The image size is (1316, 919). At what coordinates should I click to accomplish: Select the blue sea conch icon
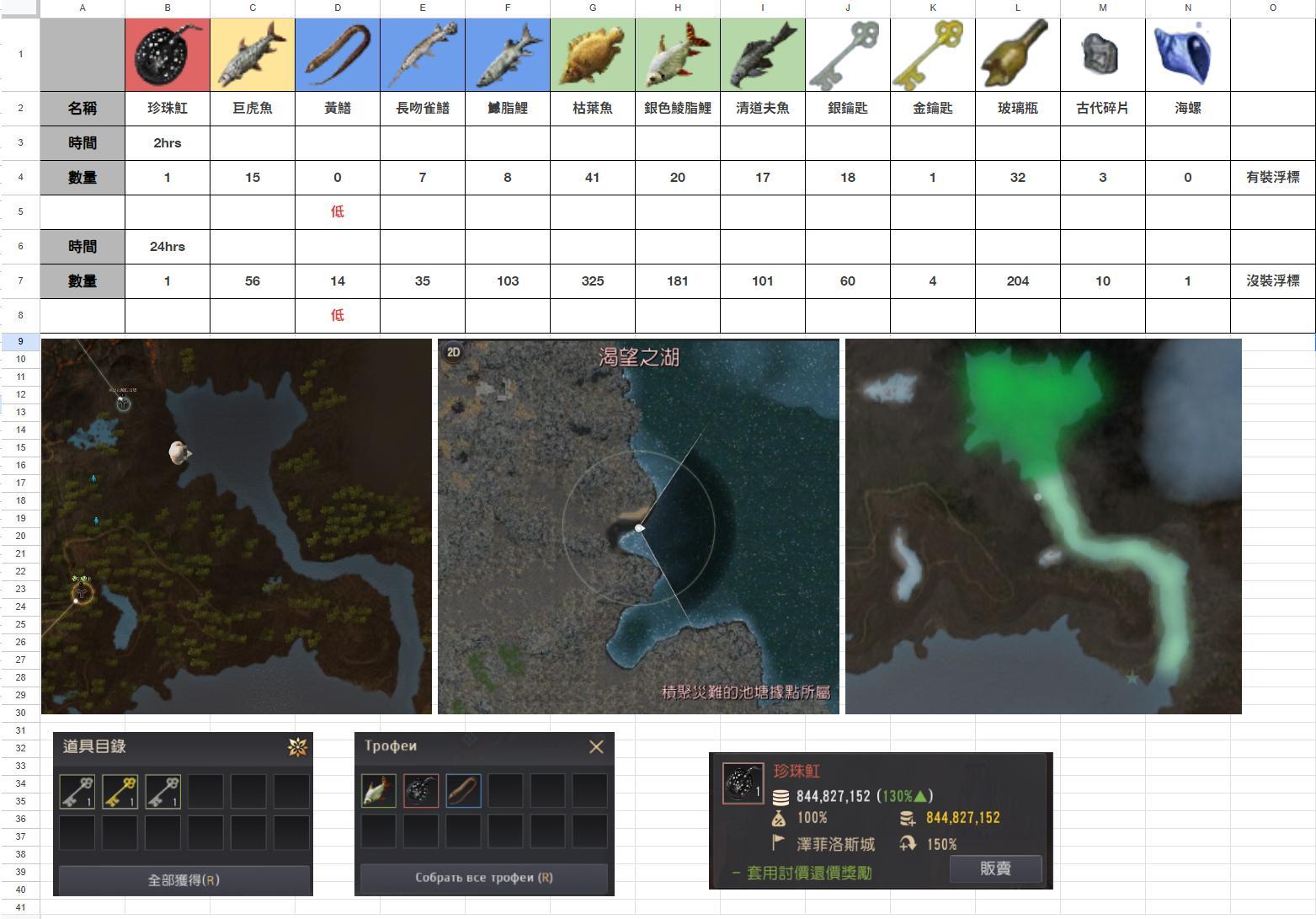click(x=1187, y=55)
